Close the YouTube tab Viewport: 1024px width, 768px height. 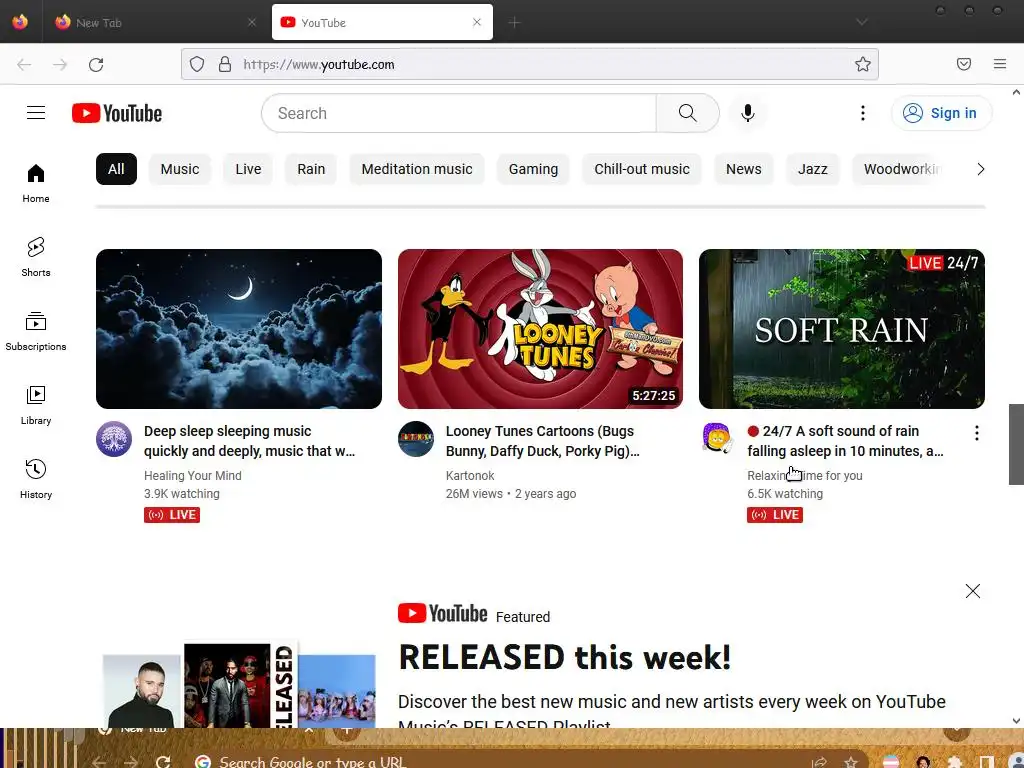pos(477,22)
